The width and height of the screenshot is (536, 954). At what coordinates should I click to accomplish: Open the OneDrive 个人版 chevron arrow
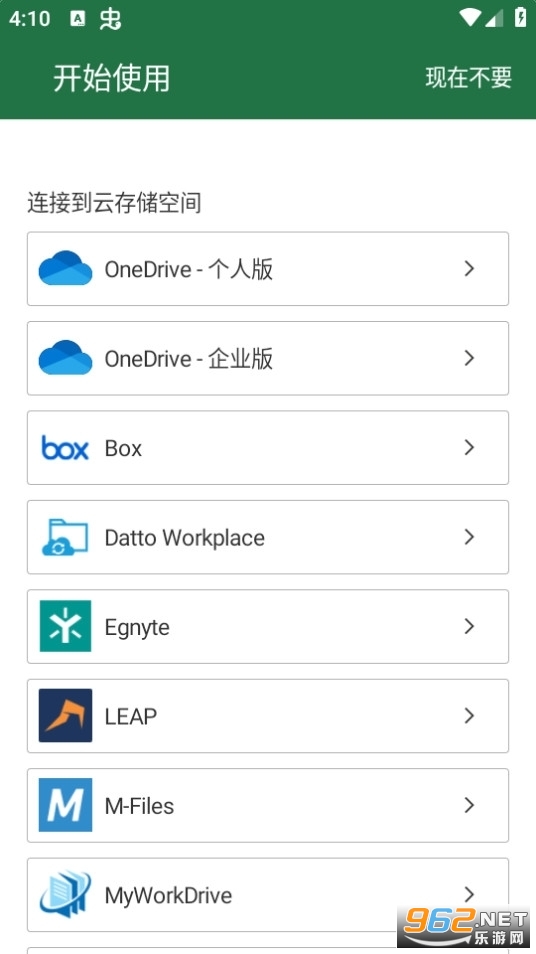pyautogui.click(x=469, y=268)
